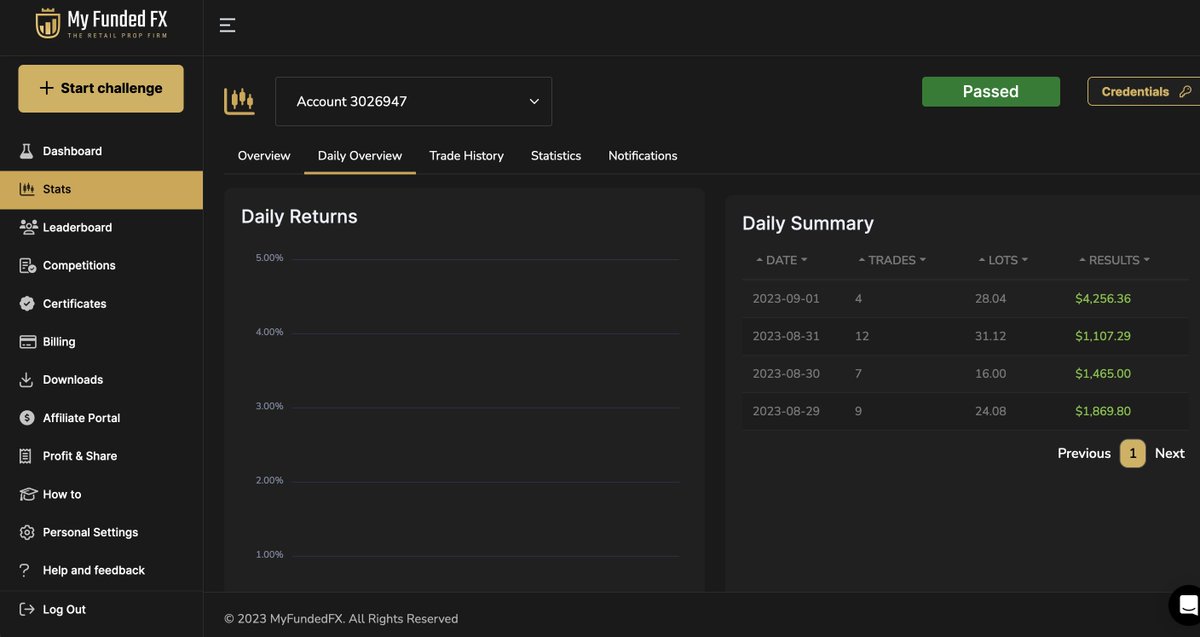Click the Certificates badge icon
Image resolution: width=1200 pixels, height=637 pixels.
(27, 303)
